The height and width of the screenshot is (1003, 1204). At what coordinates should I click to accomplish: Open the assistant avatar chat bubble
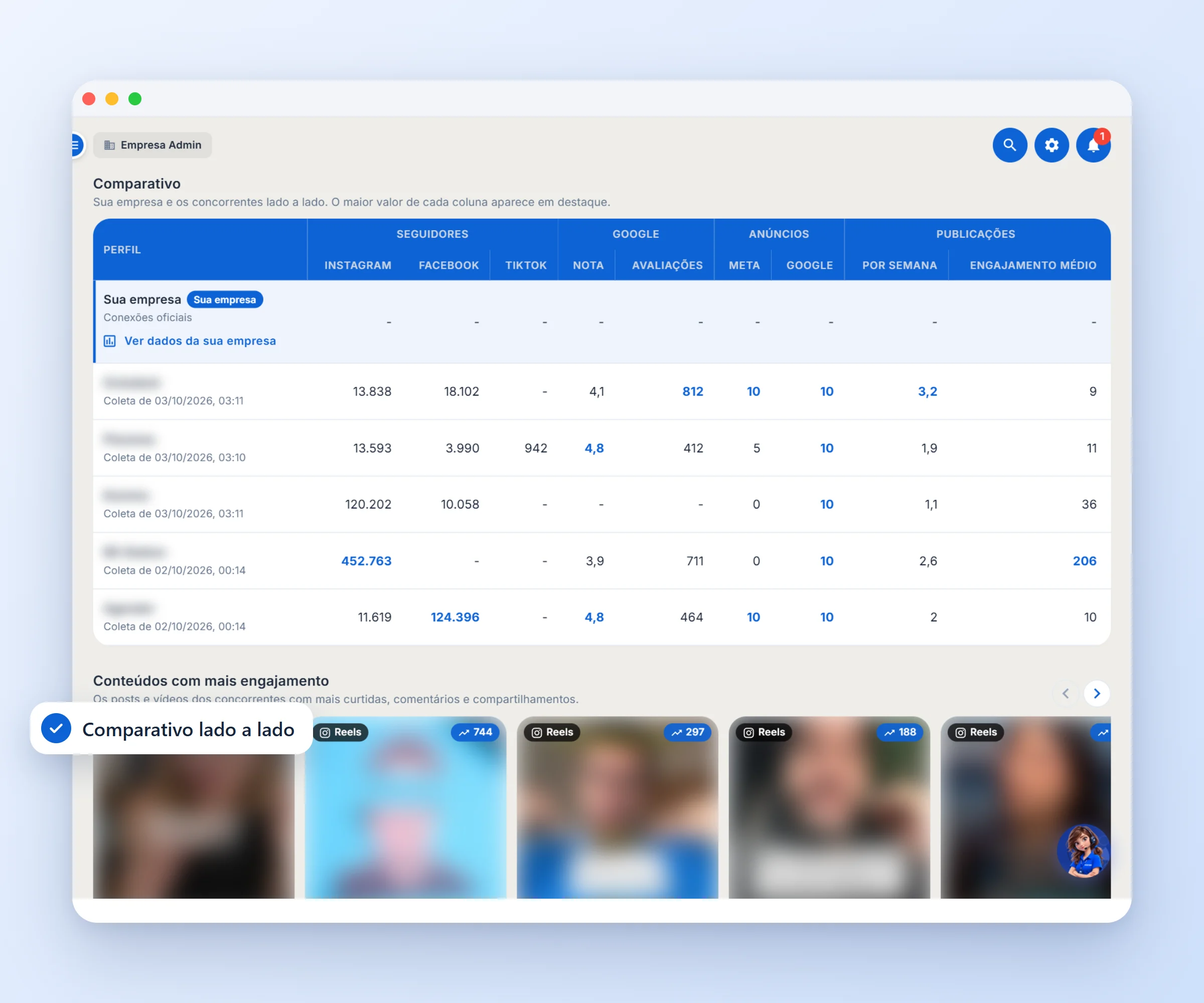pos(1083,851)
